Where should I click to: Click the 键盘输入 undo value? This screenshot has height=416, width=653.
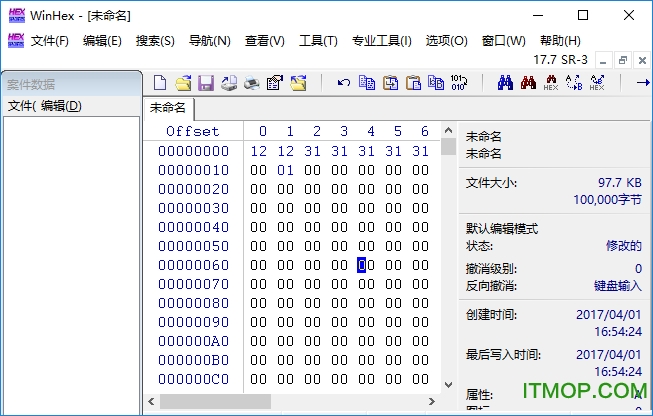click(x=618, y=286)
